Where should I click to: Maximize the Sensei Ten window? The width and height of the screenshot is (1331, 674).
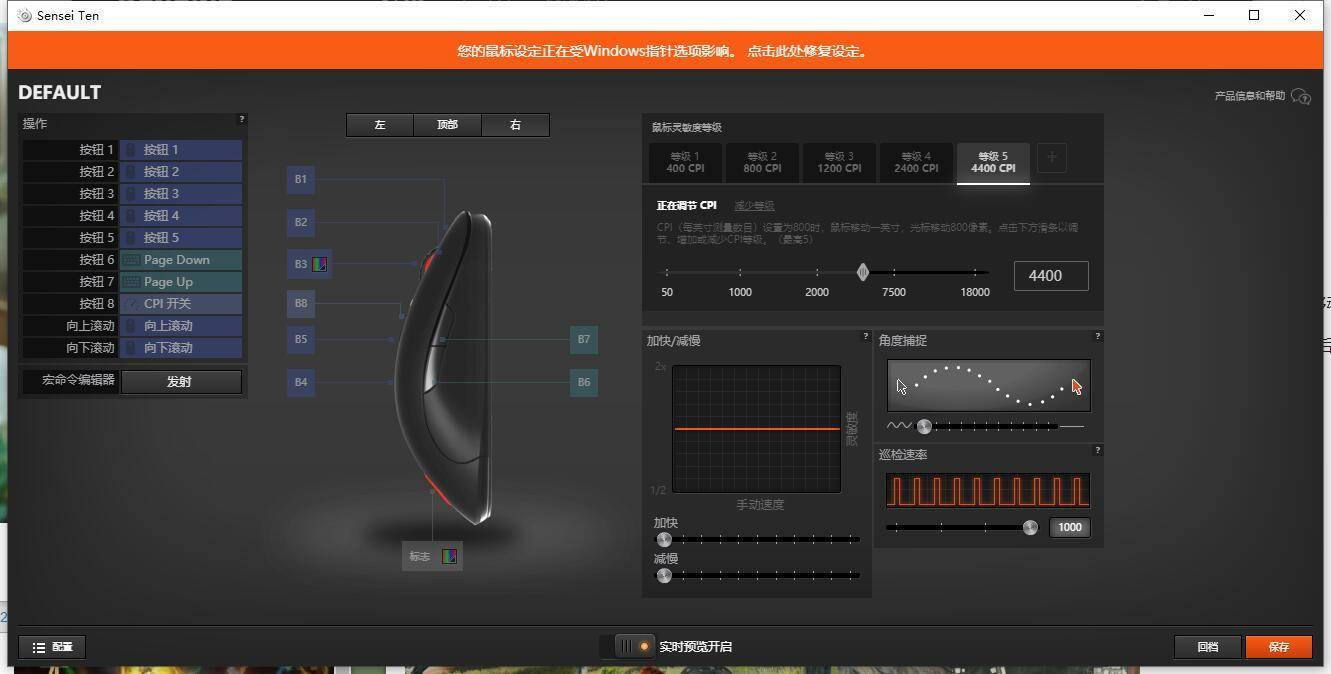[1254, 15]
